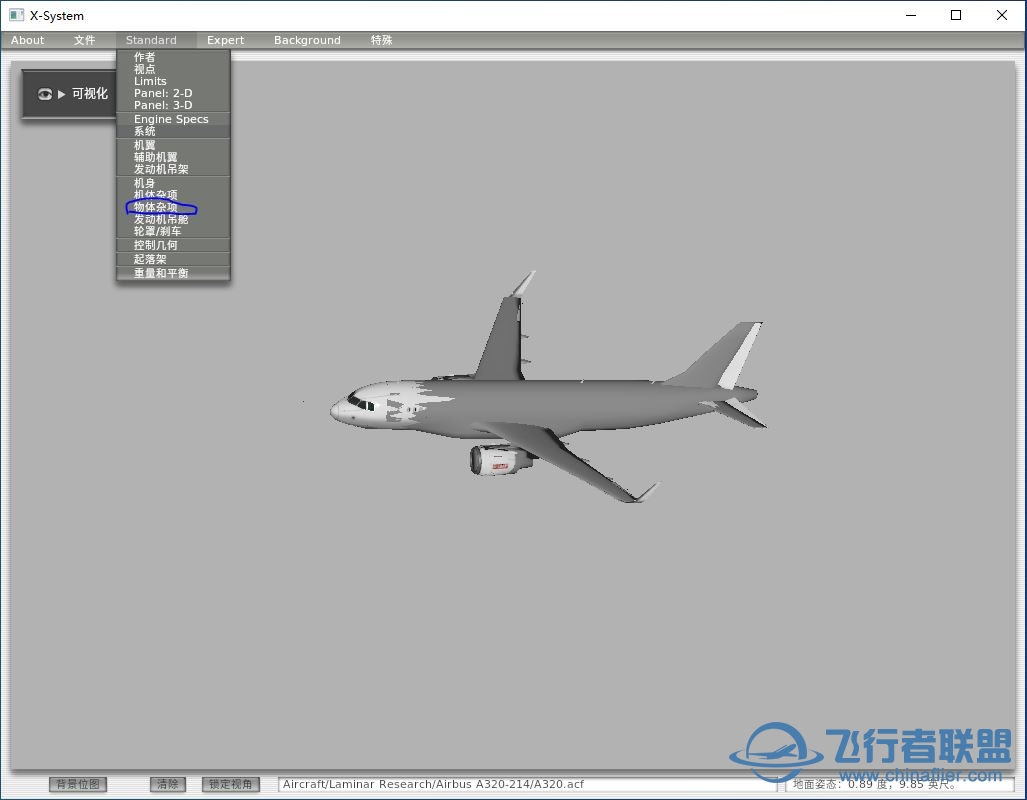Image resolution: width=1027 pixels, height=800 pixels.
Task: Choose Engine Specs in the menu
Action: click(171, 119)
